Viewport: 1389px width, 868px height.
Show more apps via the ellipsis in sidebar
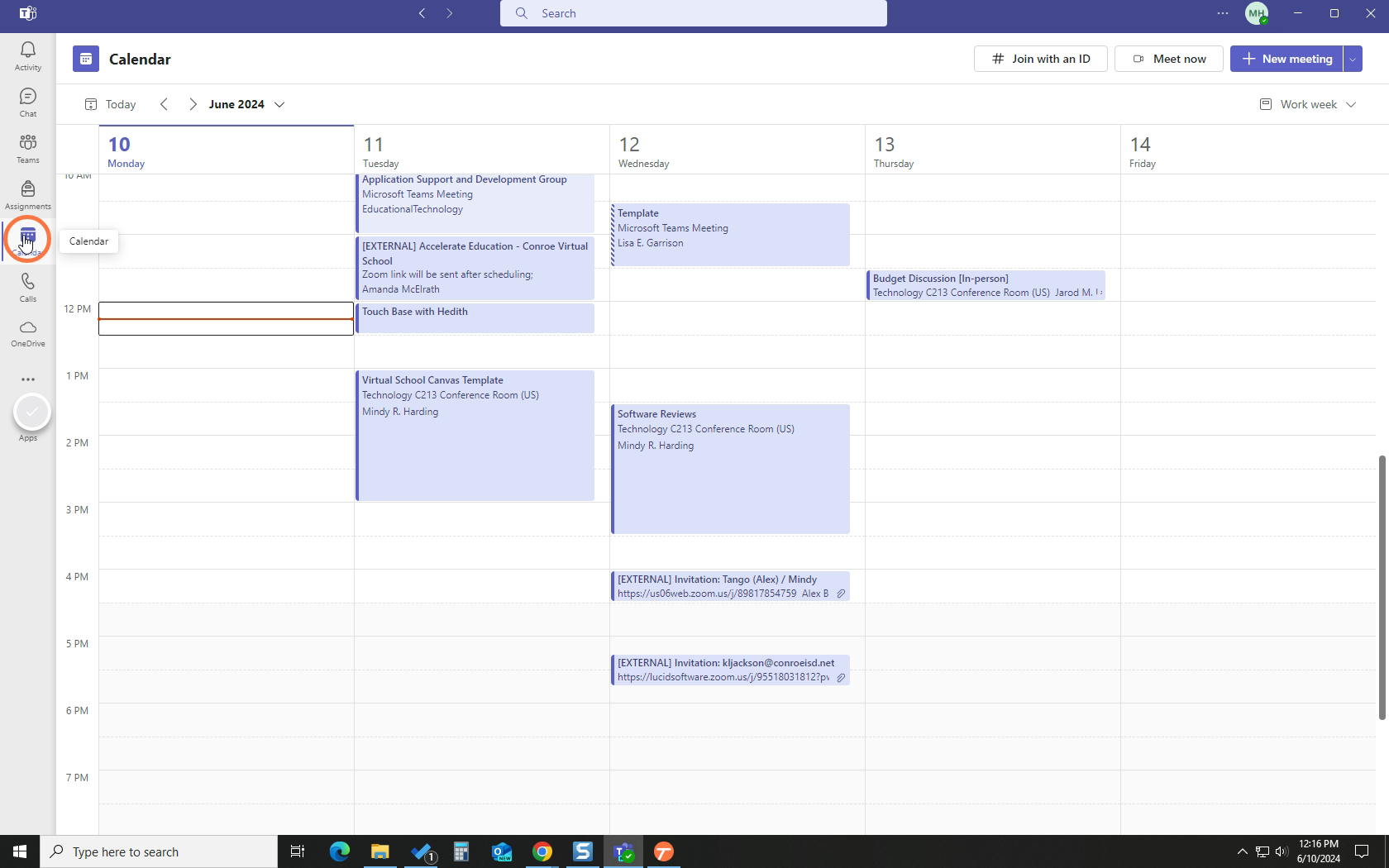pyautogui.click(x=27, y=379)
